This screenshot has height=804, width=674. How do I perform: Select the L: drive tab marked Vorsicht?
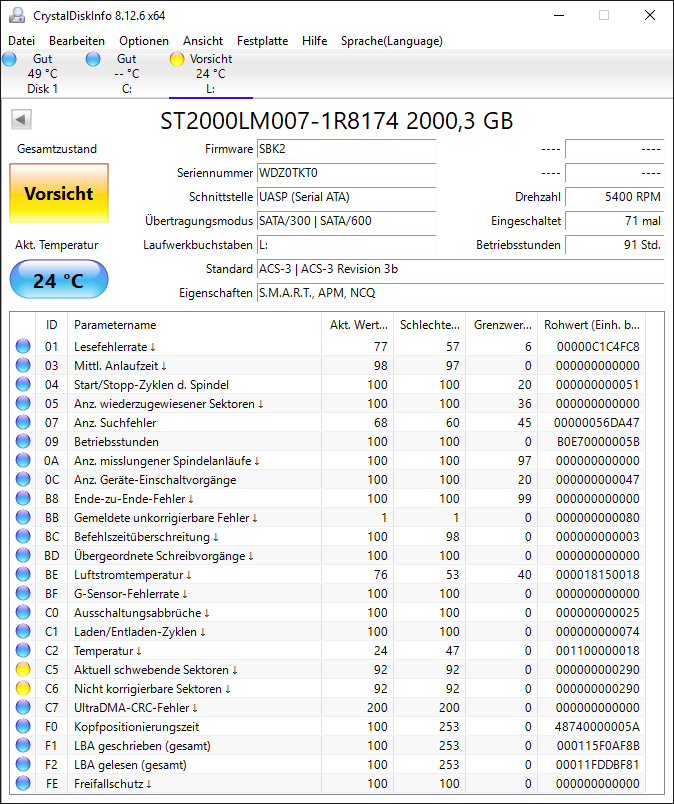pos(210,74)
